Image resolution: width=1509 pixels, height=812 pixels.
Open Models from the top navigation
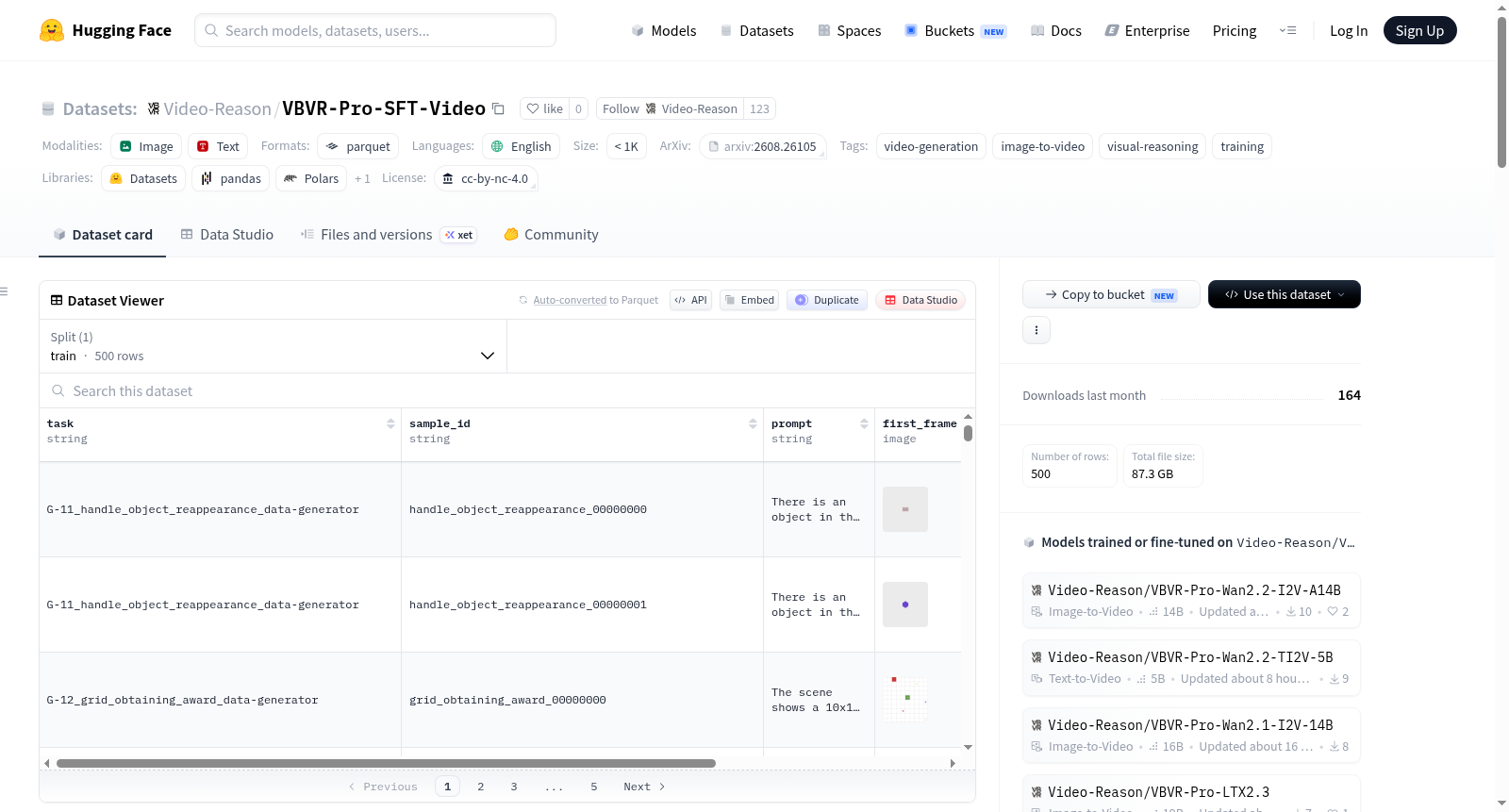point(664,30)
